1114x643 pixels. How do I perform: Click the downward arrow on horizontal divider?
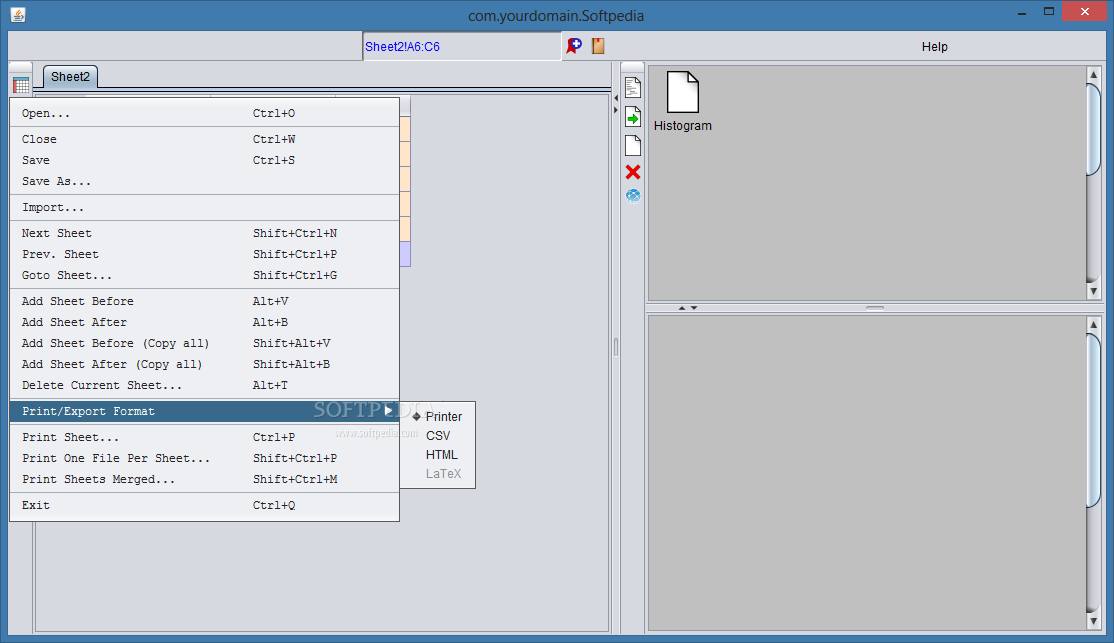pyautogui.click(x=694, y=308)
